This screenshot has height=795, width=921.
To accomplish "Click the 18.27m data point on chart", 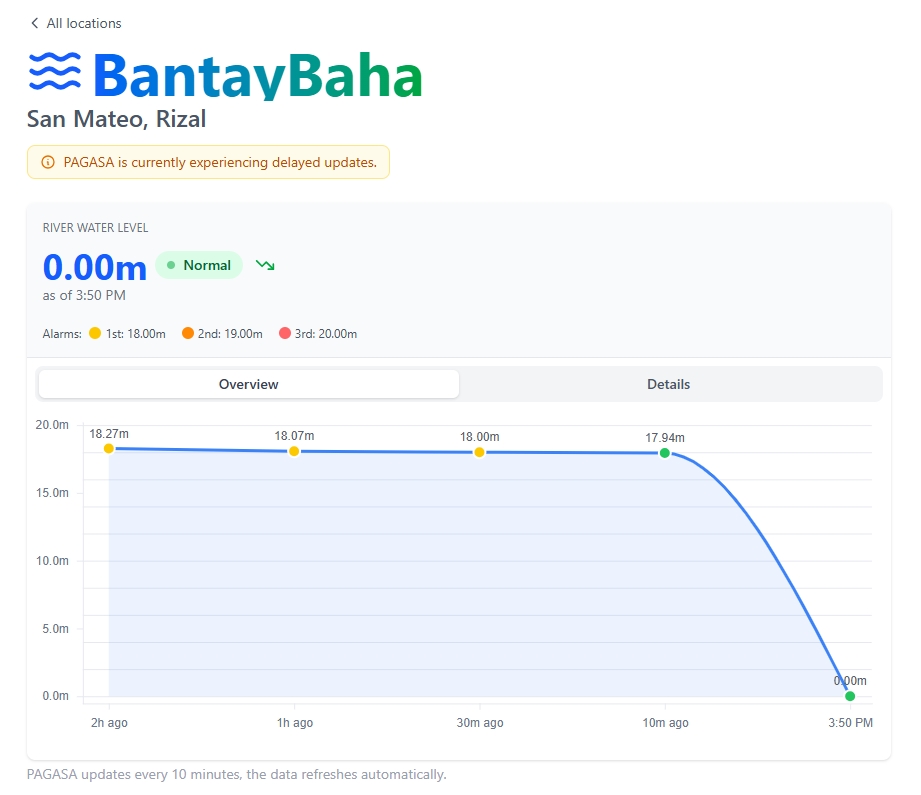I will coord(109,448).
